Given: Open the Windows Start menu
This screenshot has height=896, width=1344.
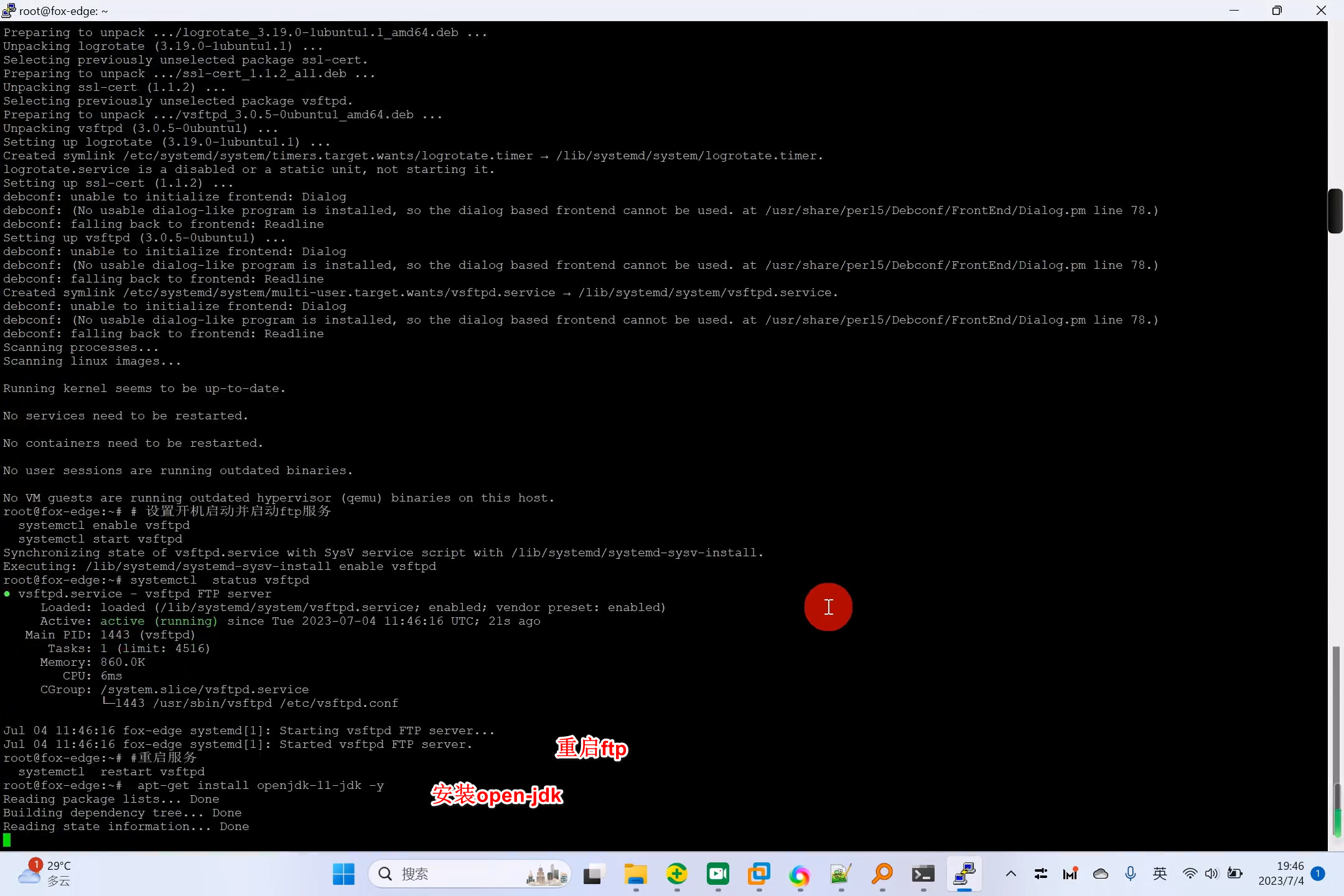Looking at the screenshot, I should [343, 874].
